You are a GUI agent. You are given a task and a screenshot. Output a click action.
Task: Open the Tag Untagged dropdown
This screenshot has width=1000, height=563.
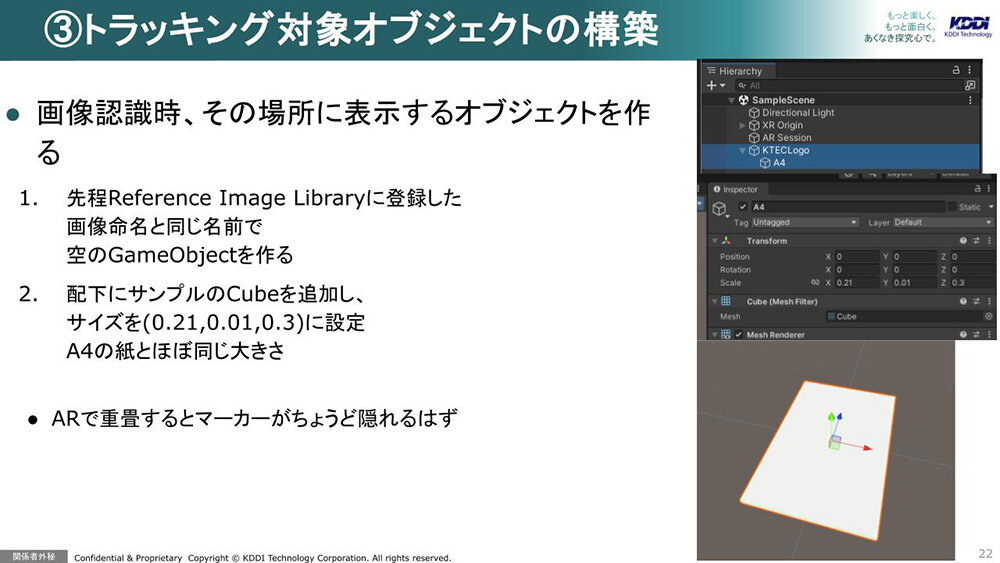coord(805,222)
